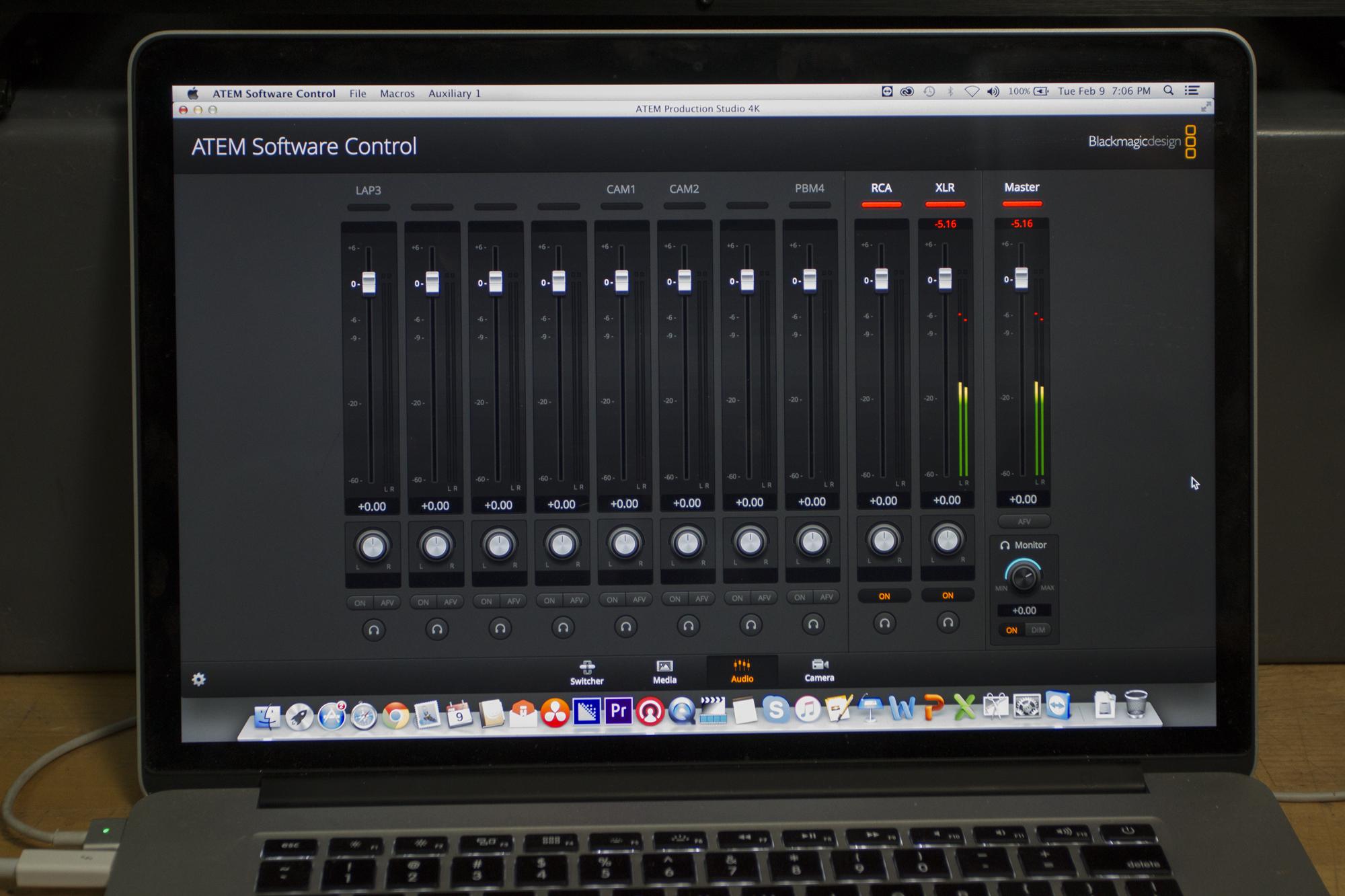Click the XLR fader handle
Image resolution: width=1345 pixels, height=896 pixels.
pos(945,278)
